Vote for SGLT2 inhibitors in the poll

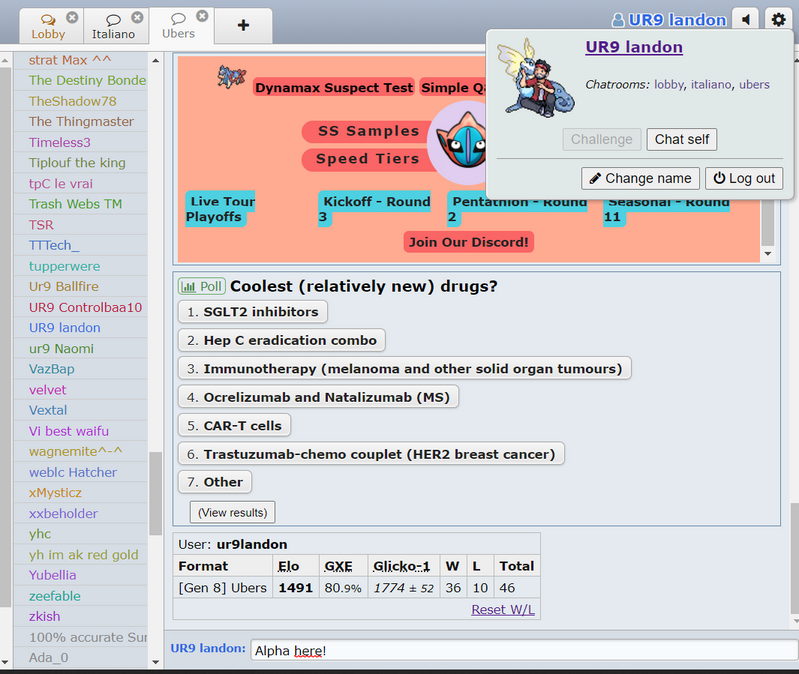(253, 312)
